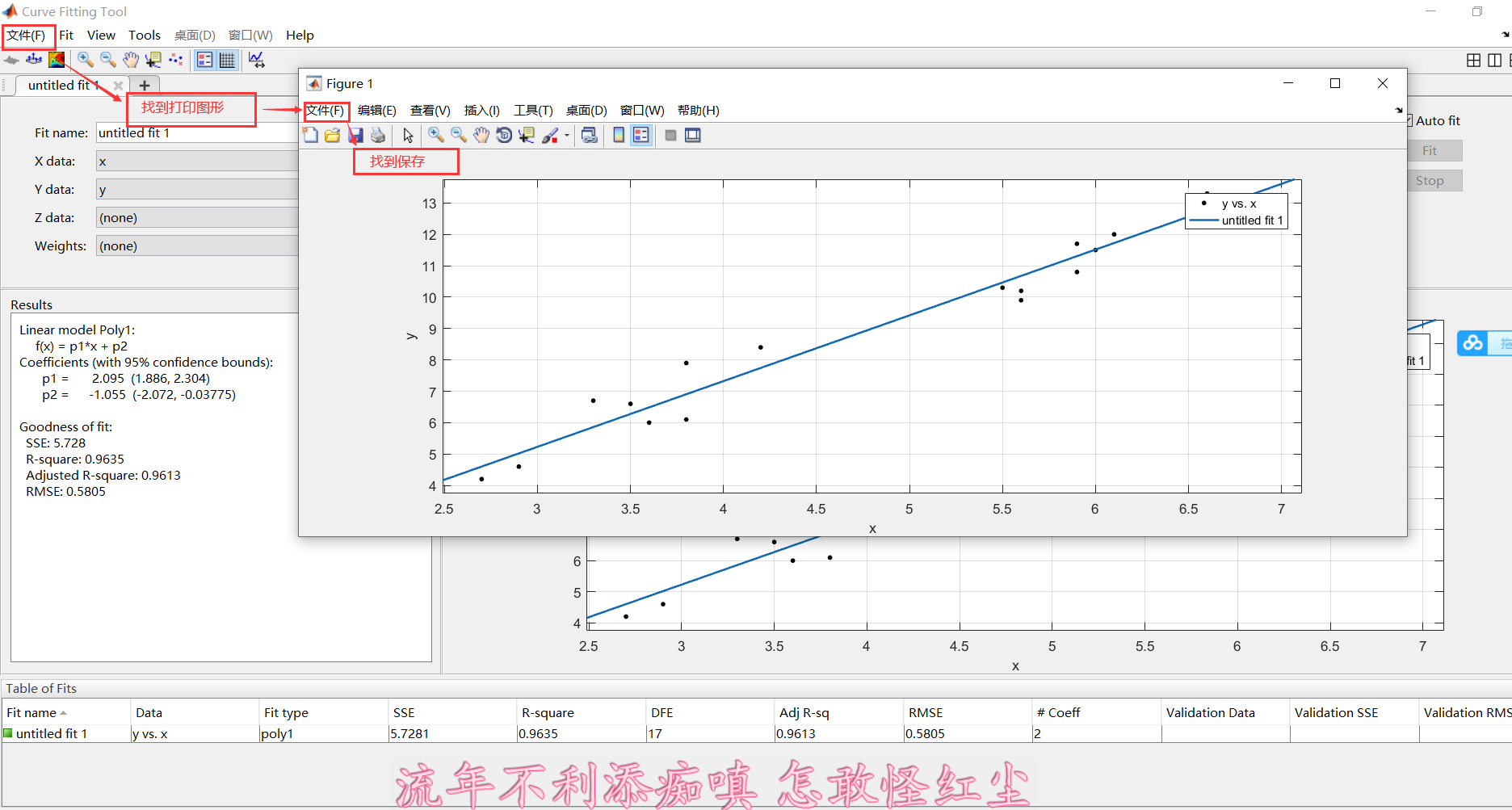
Task: Toggle the Insert Legend button in Figure 1
Action: point(640,135)
